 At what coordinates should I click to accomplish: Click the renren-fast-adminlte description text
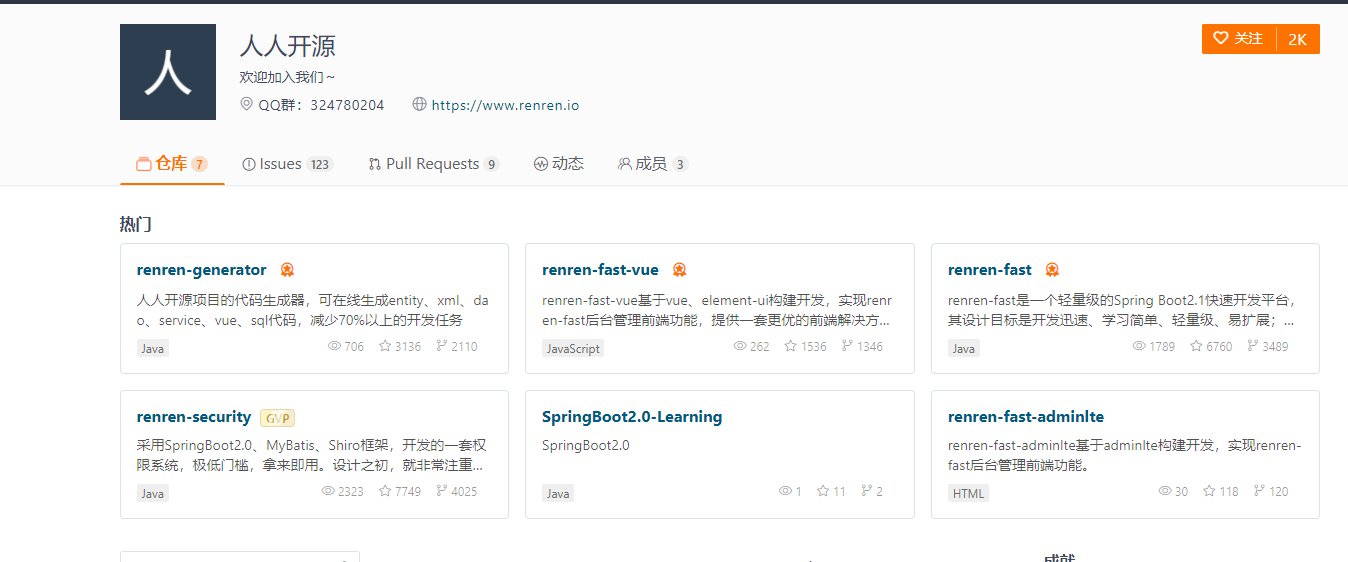pos(1125,455)
